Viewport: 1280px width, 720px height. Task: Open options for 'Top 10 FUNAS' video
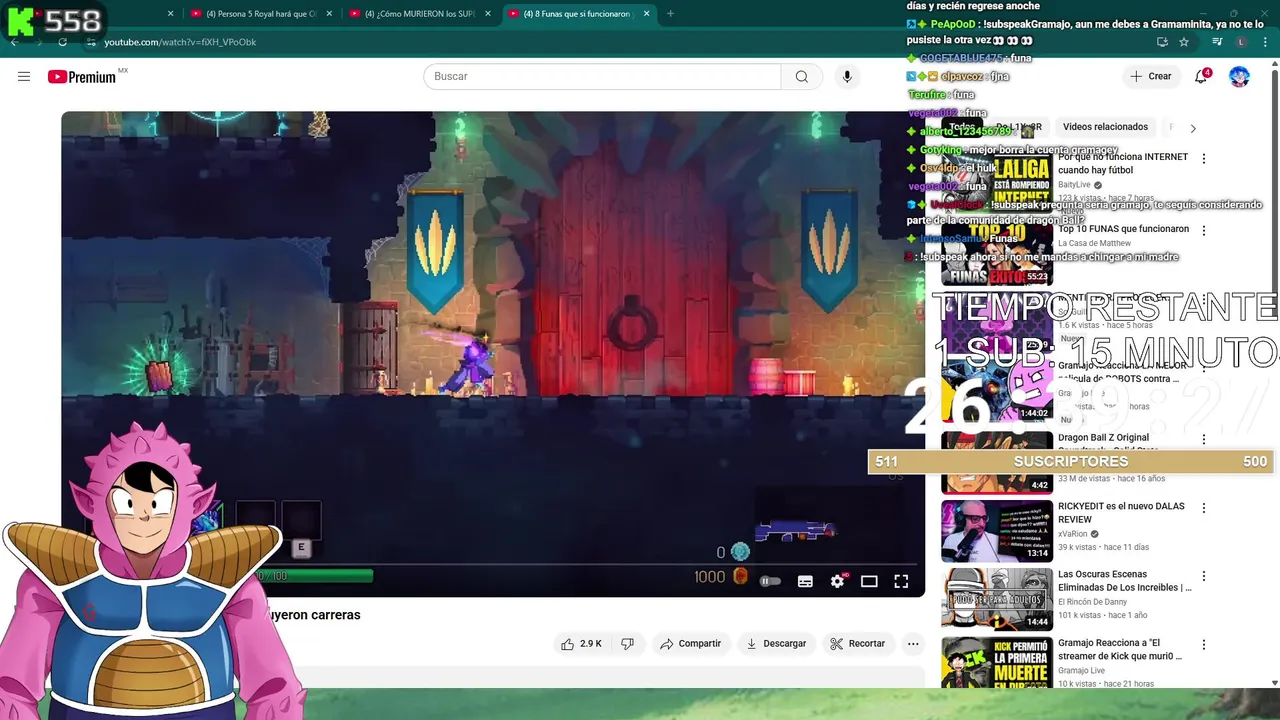coord(1204,231)
